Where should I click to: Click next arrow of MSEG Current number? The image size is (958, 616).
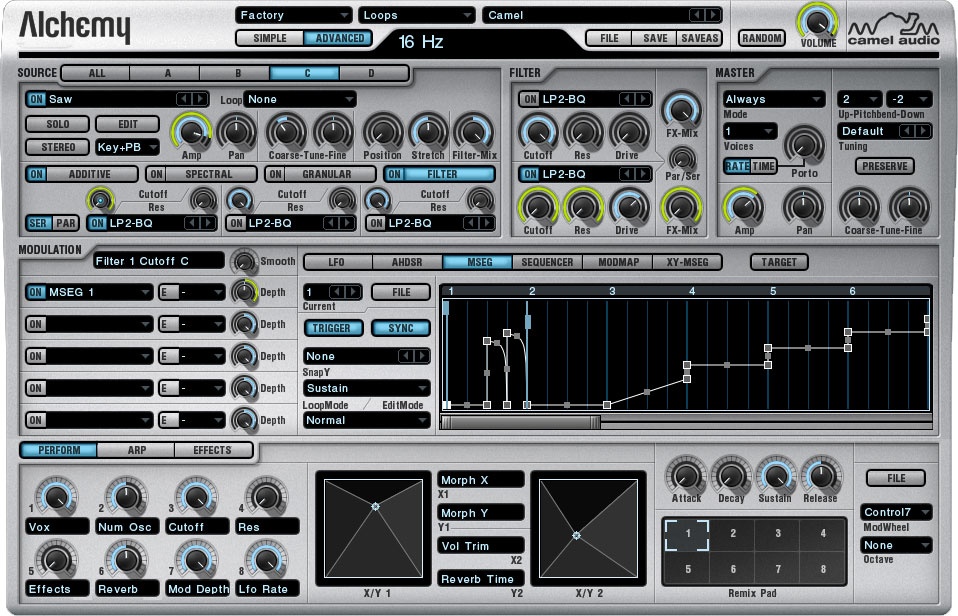coord(353,292)
